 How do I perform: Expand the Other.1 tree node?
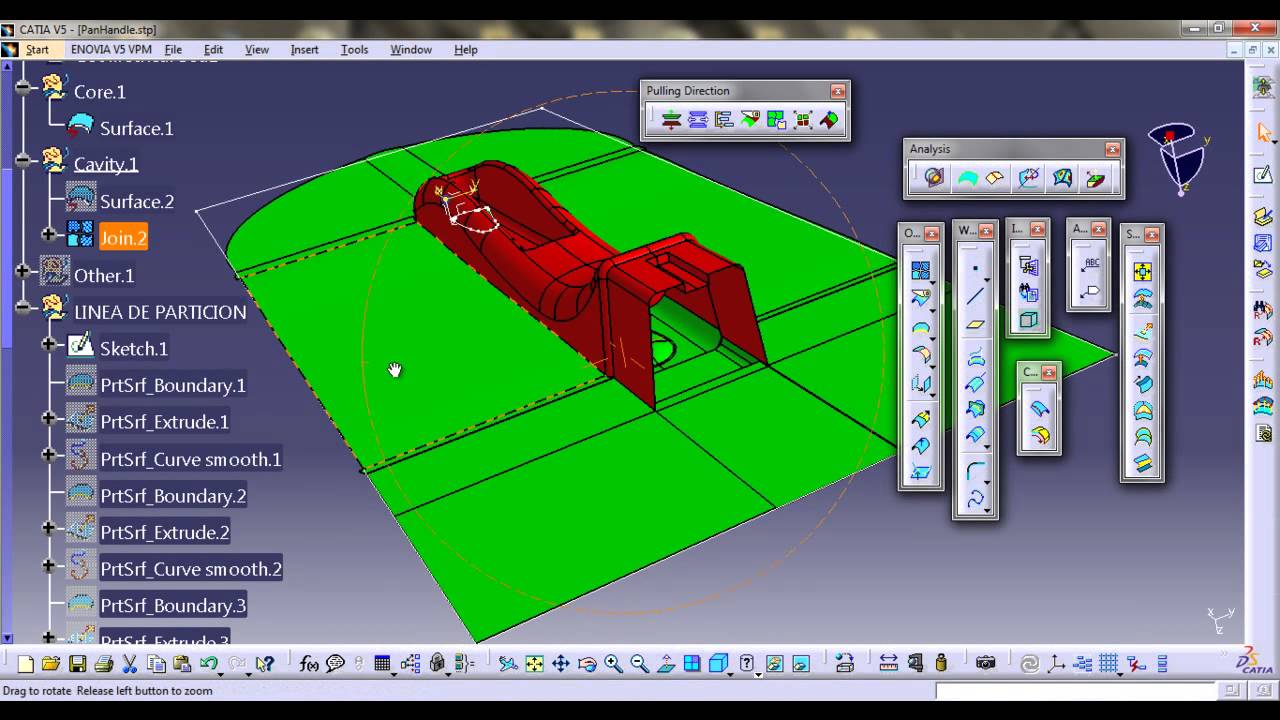tap(22, 271)
